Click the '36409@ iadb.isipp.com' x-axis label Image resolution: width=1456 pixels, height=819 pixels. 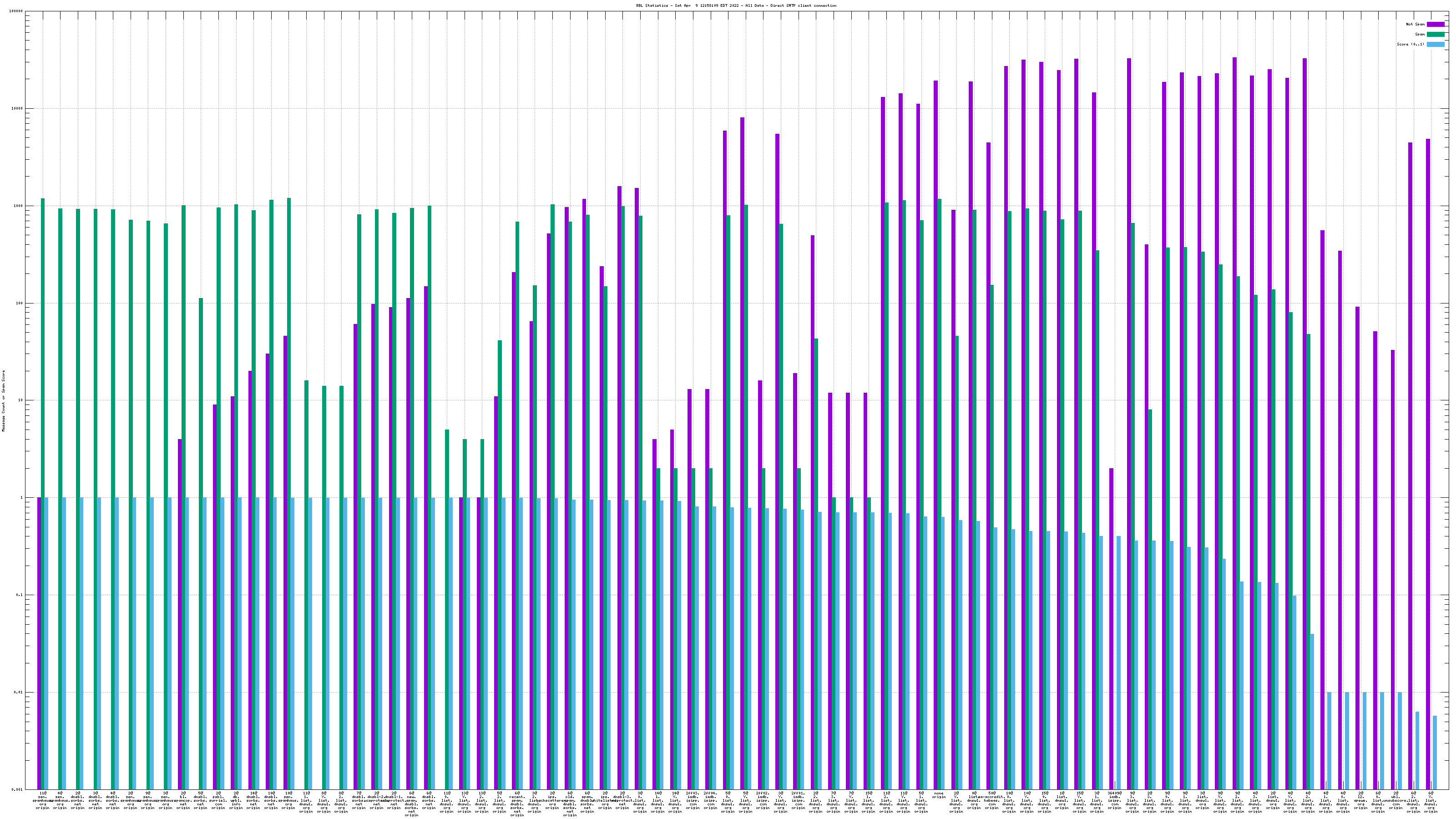click(x=1115, y=800)
